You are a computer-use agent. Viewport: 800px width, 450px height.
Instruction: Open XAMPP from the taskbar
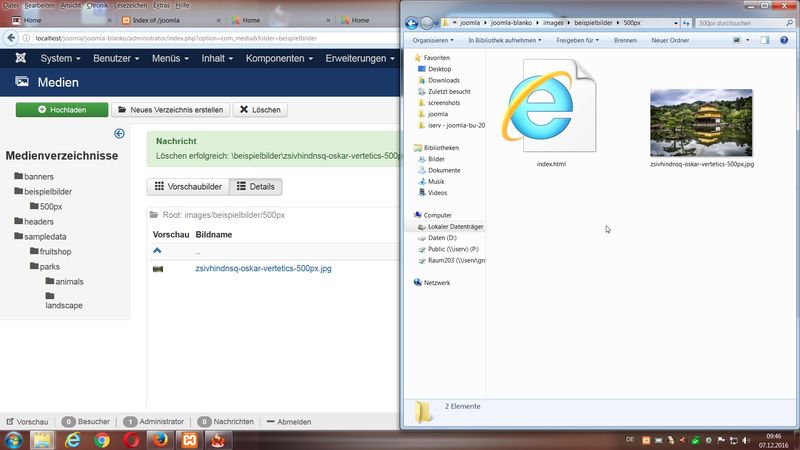click(189, 440)
